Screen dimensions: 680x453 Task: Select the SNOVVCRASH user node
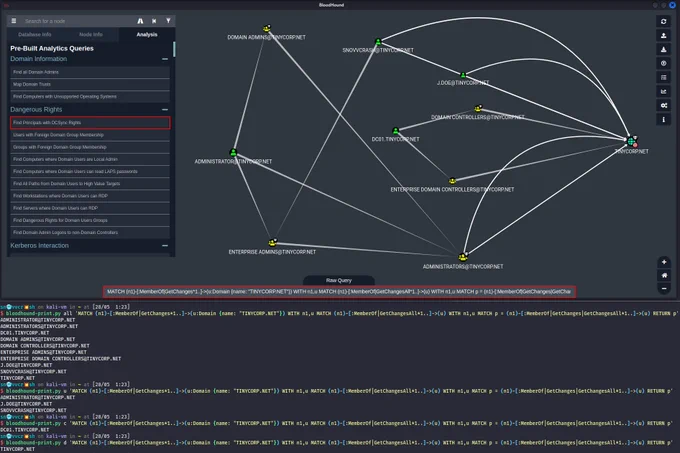(378, 42)
